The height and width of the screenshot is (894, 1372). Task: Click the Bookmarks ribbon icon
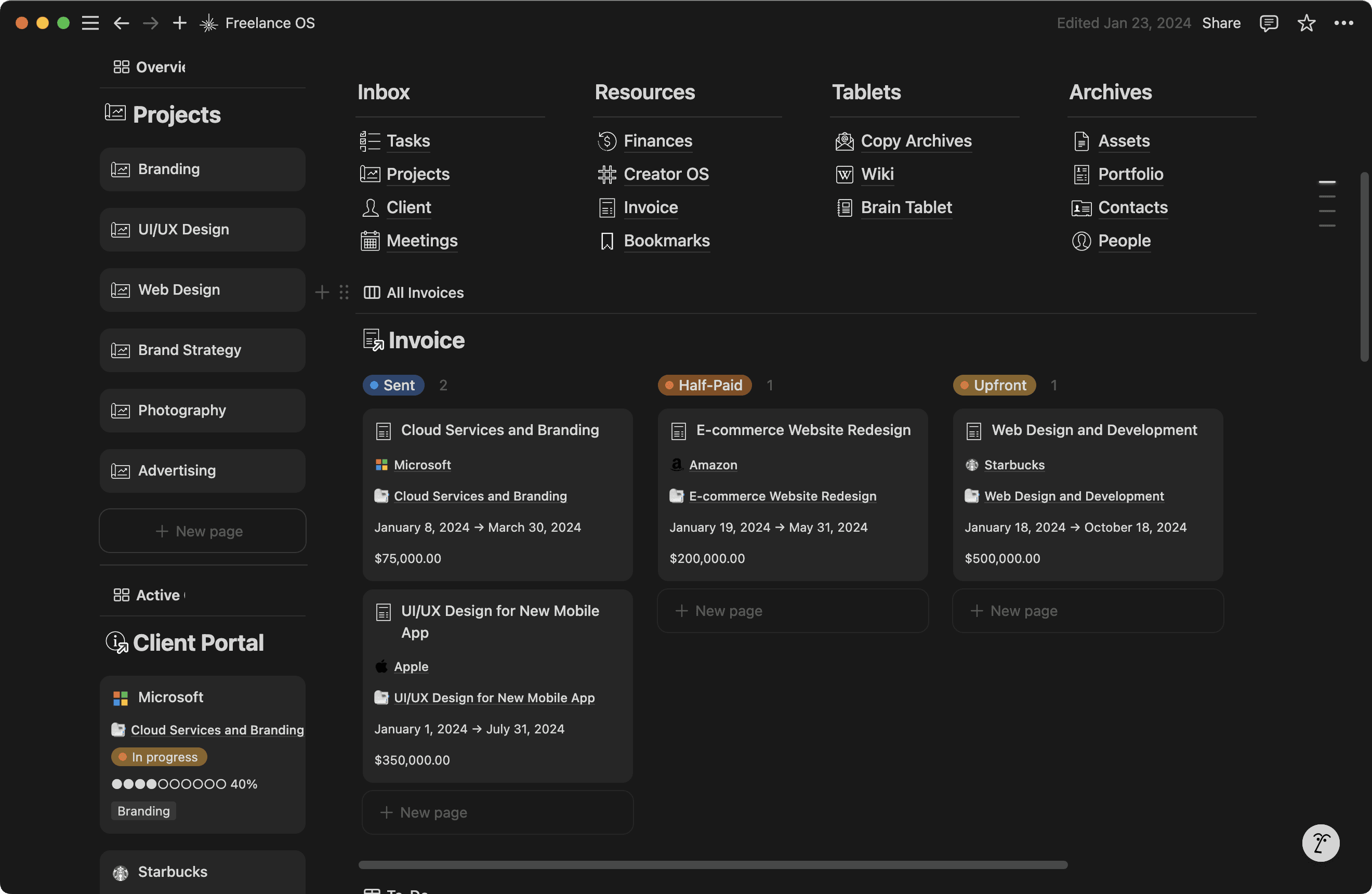tap(607, 241)
